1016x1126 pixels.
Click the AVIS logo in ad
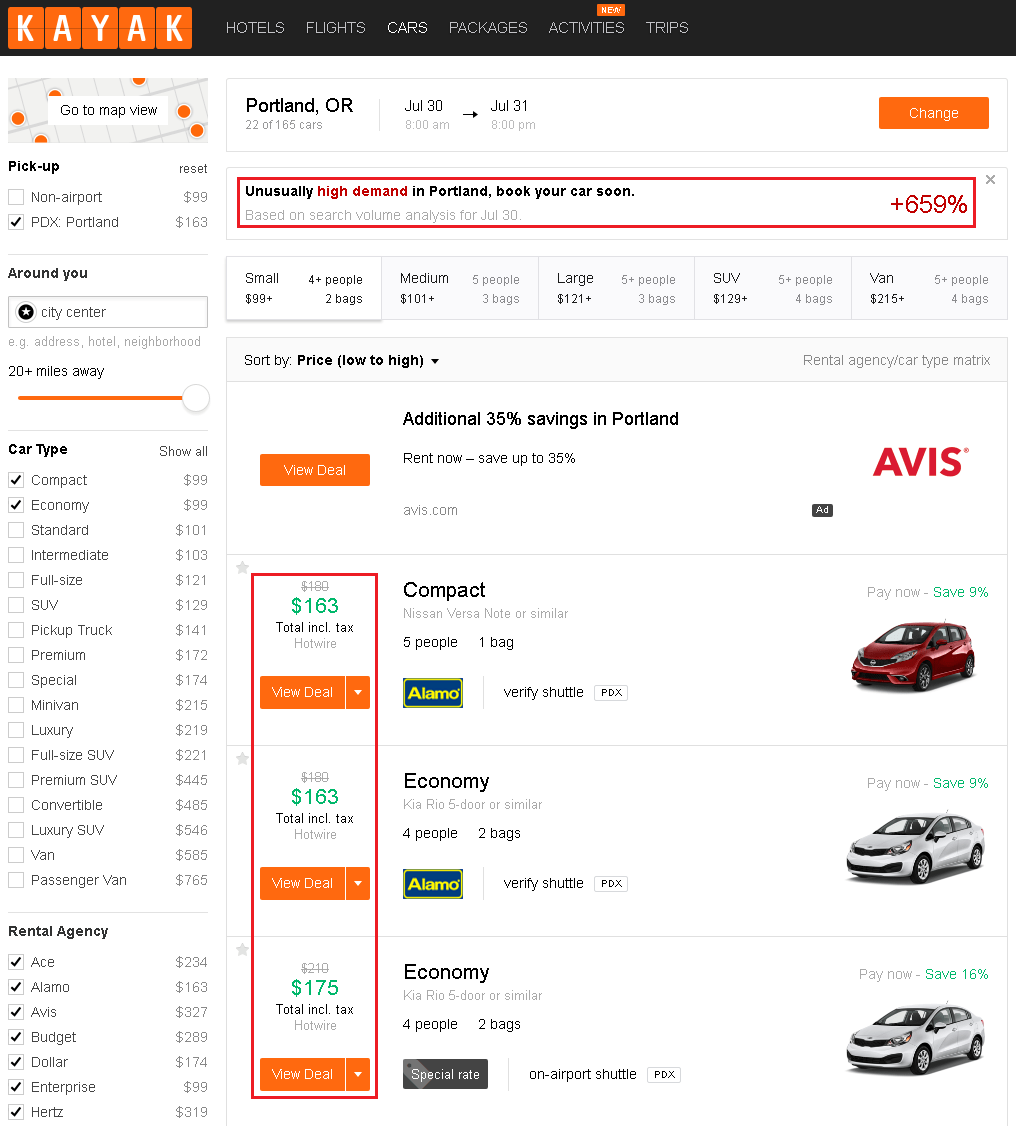tap(921, 461)
